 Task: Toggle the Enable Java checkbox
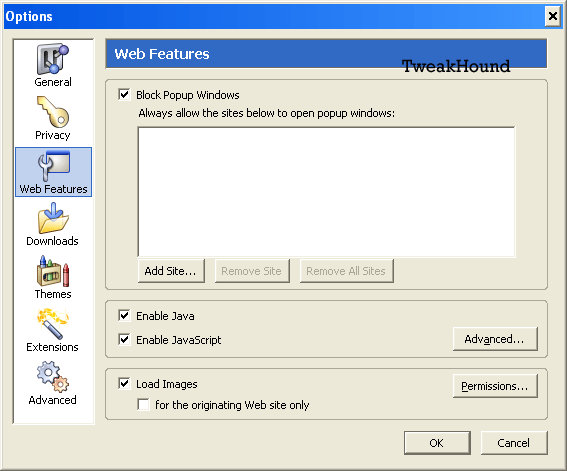pos(124,316)
